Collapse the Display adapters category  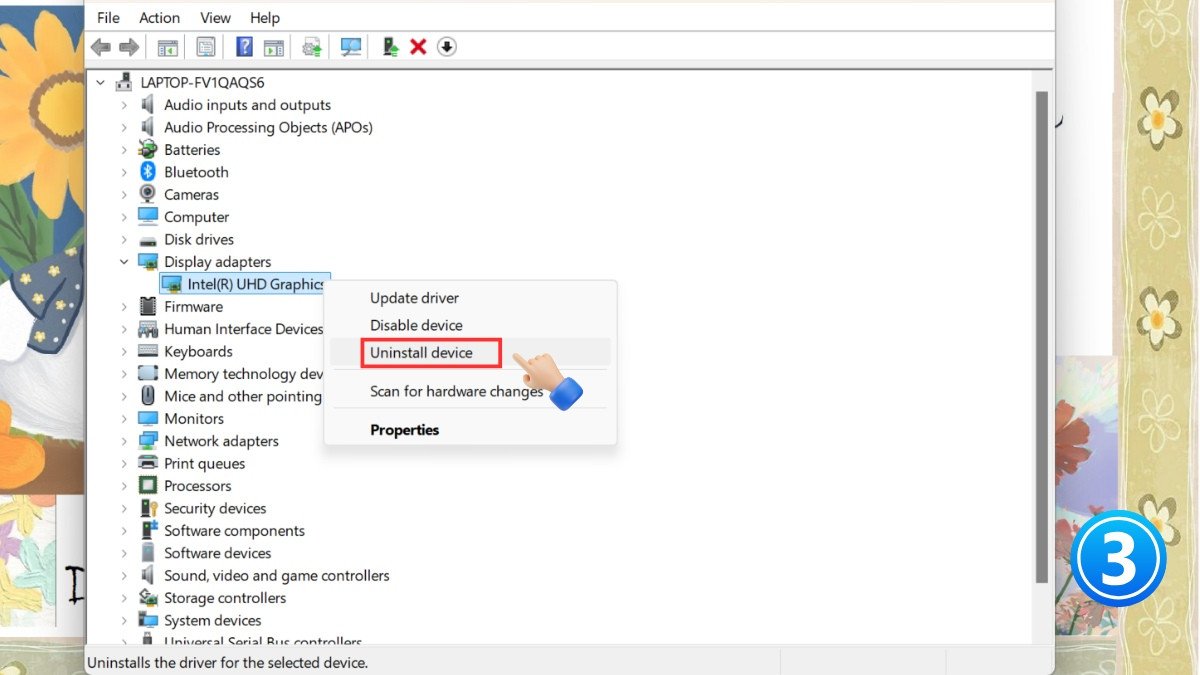(x=124, y=262)
